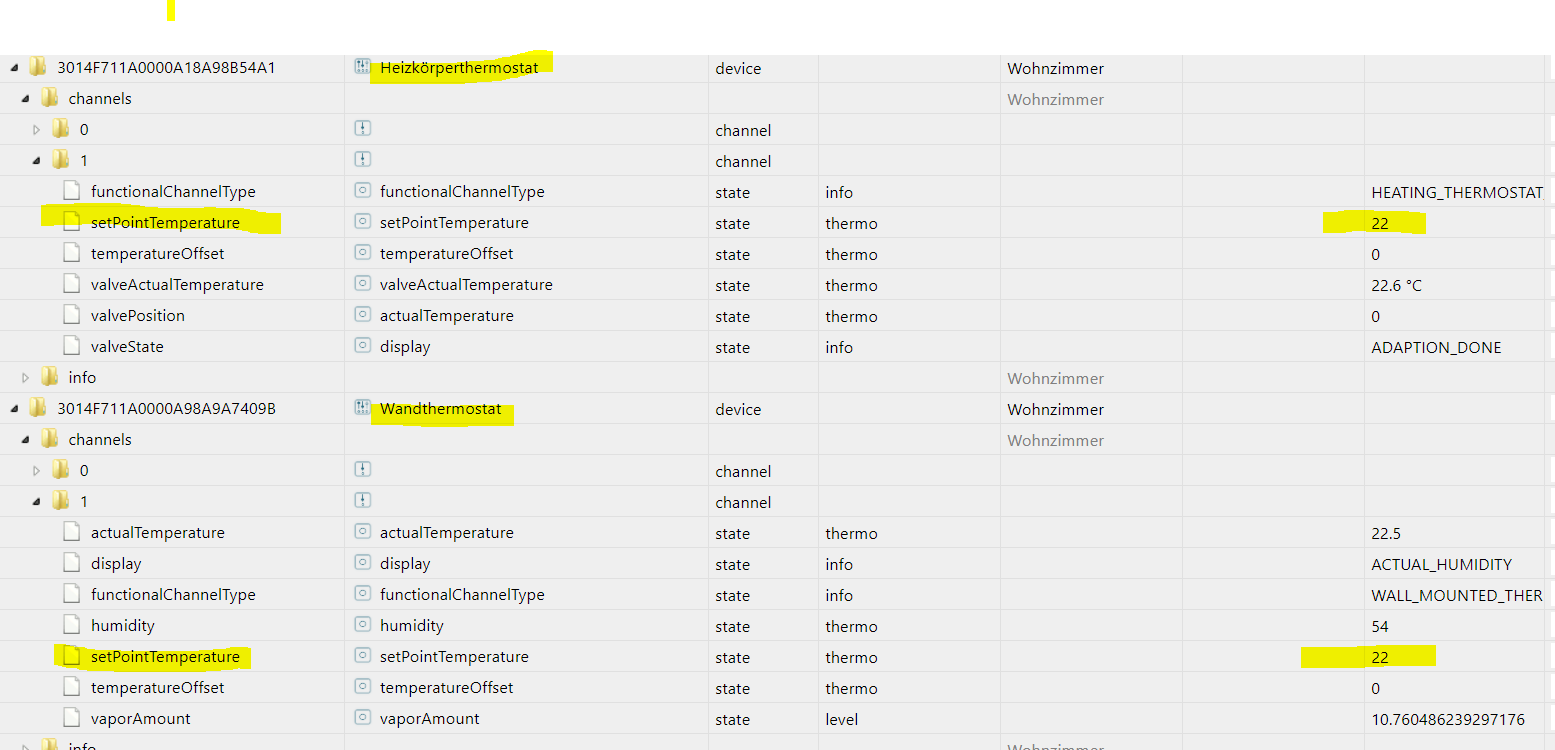
Task: Select setPointTemperature ID under Wandthermostat
Action: (165, 656)
